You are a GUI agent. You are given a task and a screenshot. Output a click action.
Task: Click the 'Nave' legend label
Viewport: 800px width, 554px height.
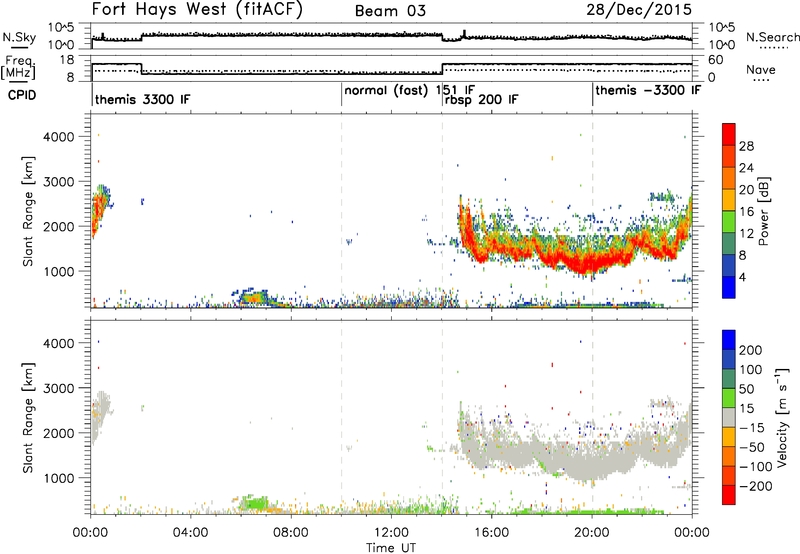(x=760, y=69)
